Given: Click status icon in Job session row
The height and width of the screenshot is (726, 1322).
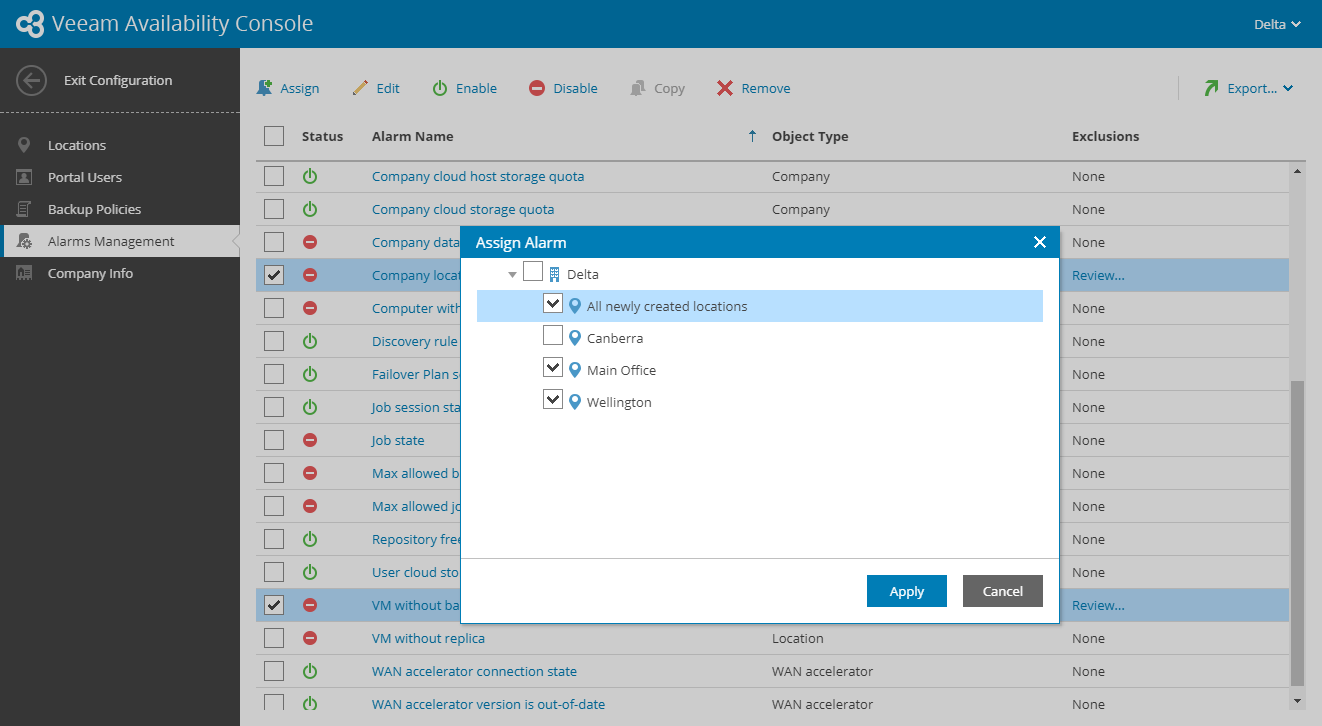Looking at the screenshot, I should pos(310,407).
